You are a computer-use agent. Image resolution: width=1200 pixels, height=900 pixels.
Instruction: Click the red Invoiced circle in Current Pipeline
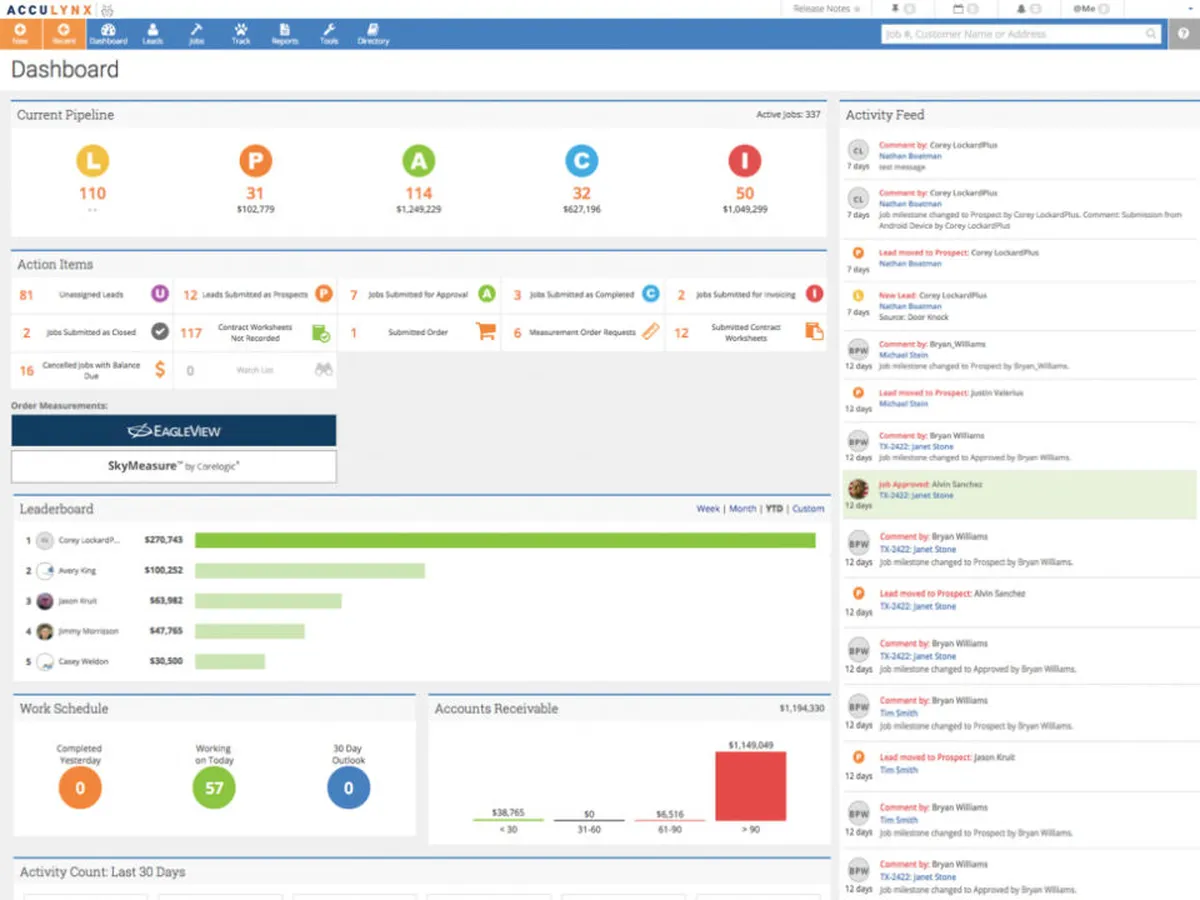pos(744,162)
